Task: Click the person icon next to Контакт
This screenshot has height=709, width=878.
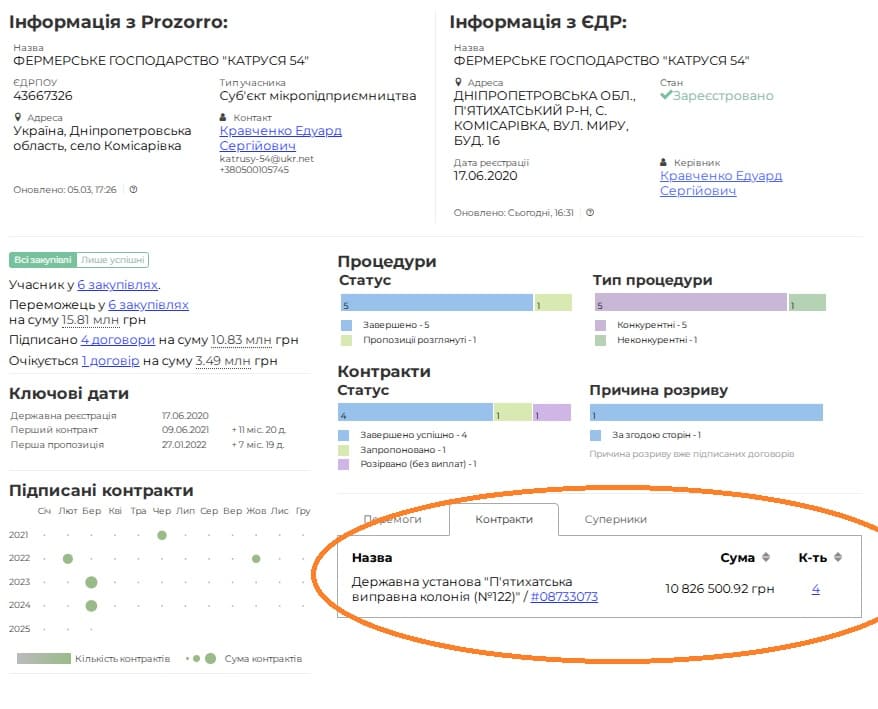Action: click(x=224, y=117)
